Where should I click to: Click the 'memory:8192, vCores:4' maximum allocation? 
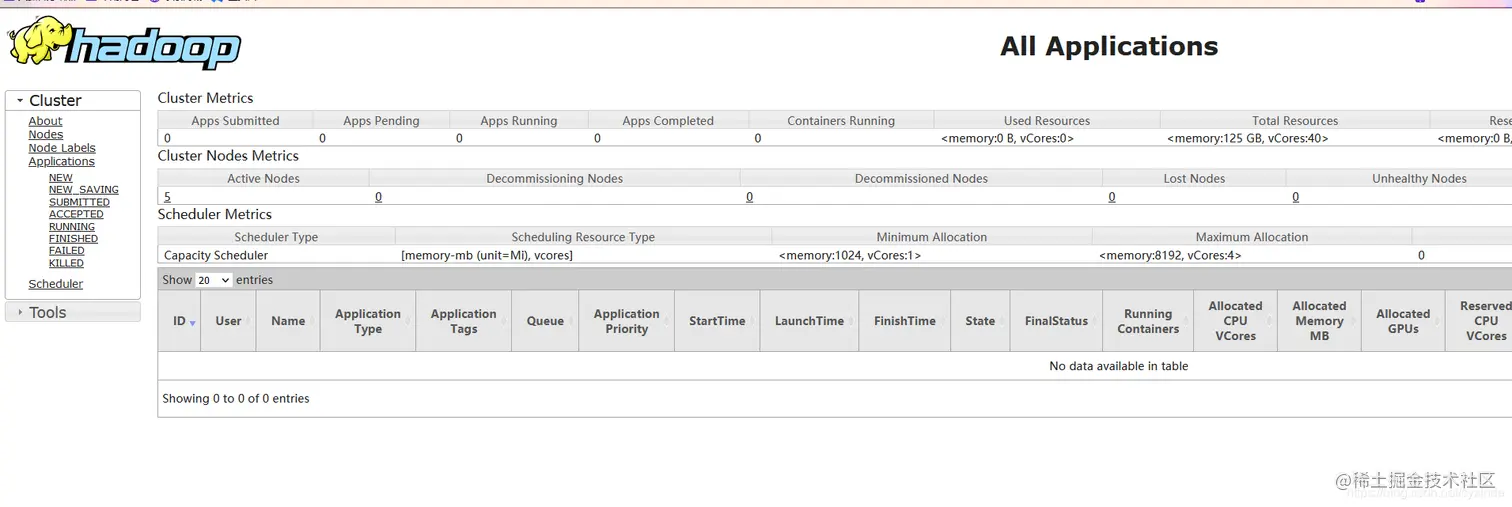coord(1170,256)
